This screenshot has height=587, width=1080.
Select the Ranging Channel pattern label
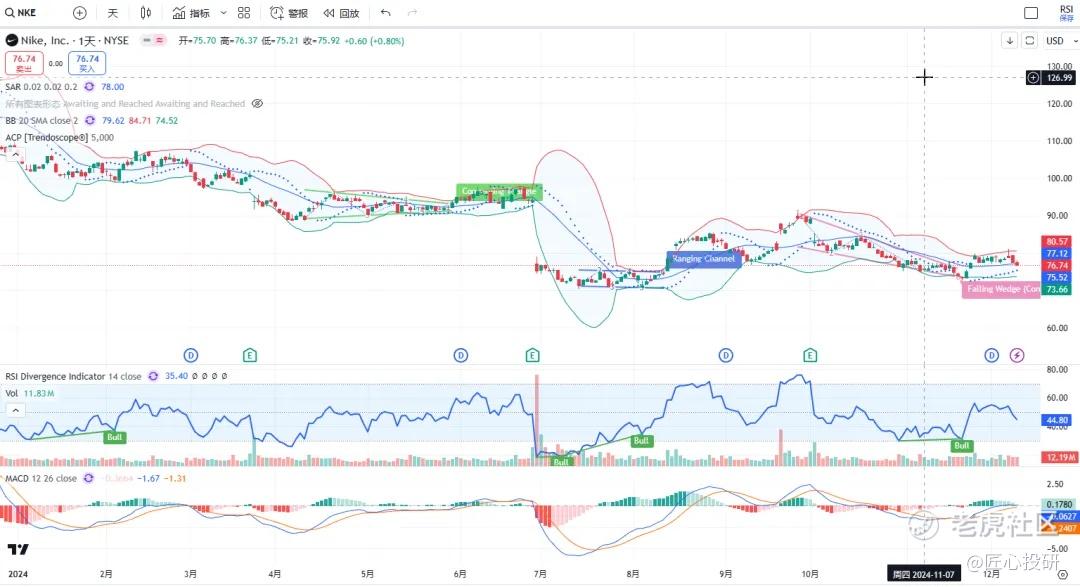pyautogui.click(x=704, y=259)
